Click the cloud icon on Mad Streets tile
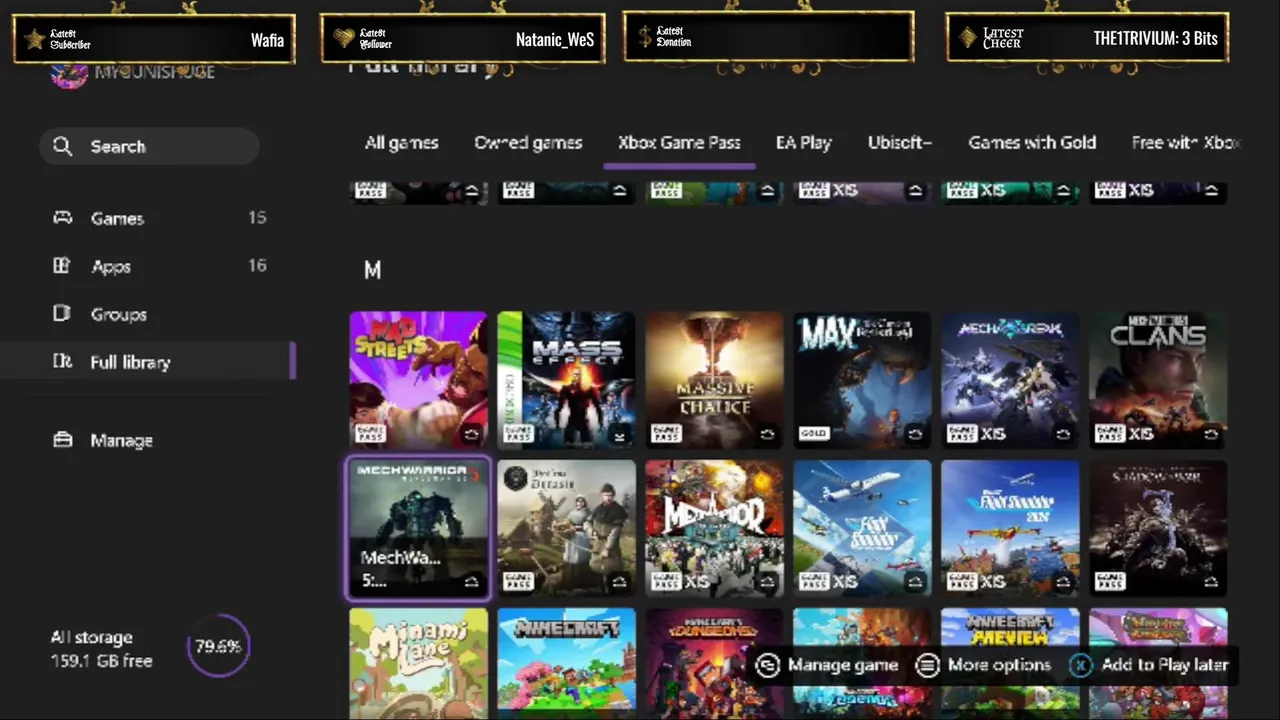 [471, 435]
